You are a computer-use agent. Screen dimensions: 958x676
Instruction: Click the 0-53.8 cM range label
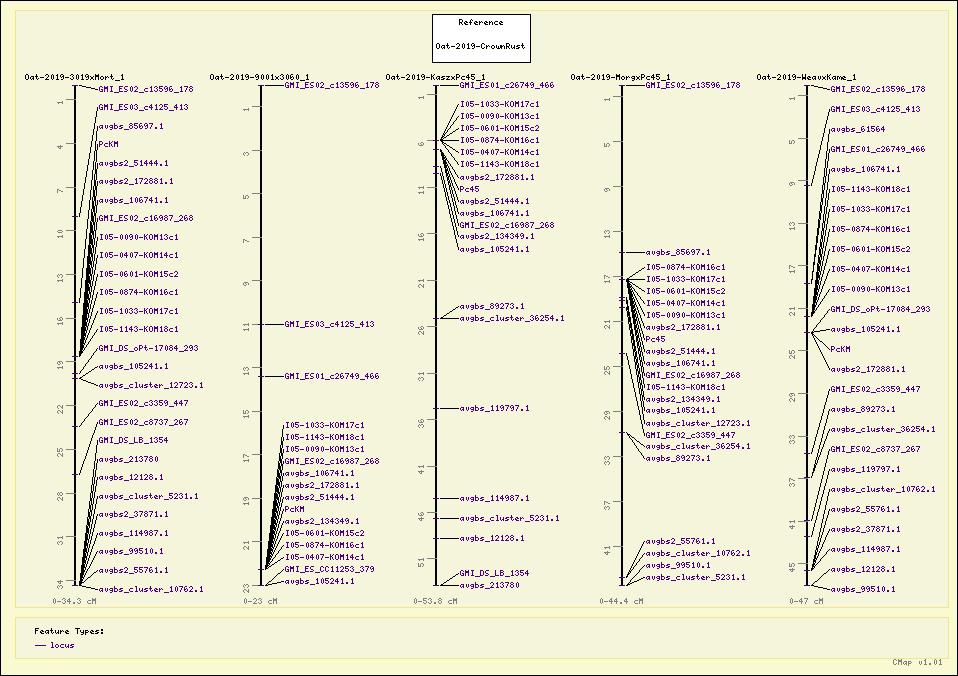point(435,602)
